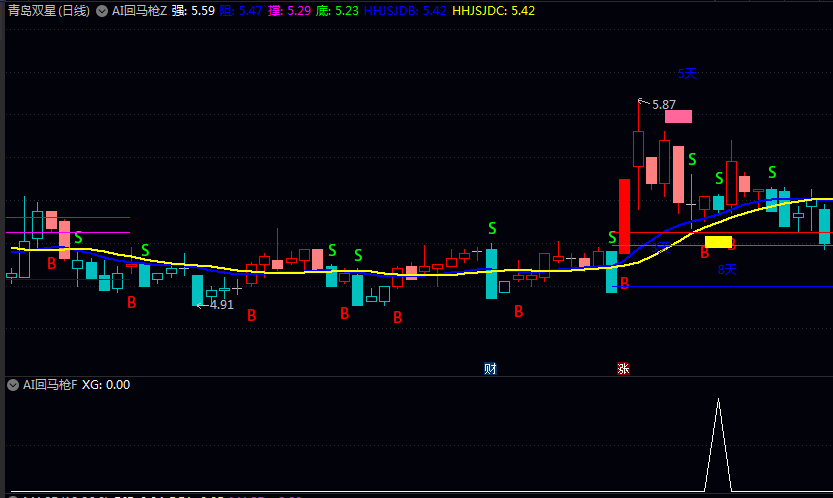
Task: Open the dropdown arrow beside AI回马枪F
Action: click(x=13, y=385)
